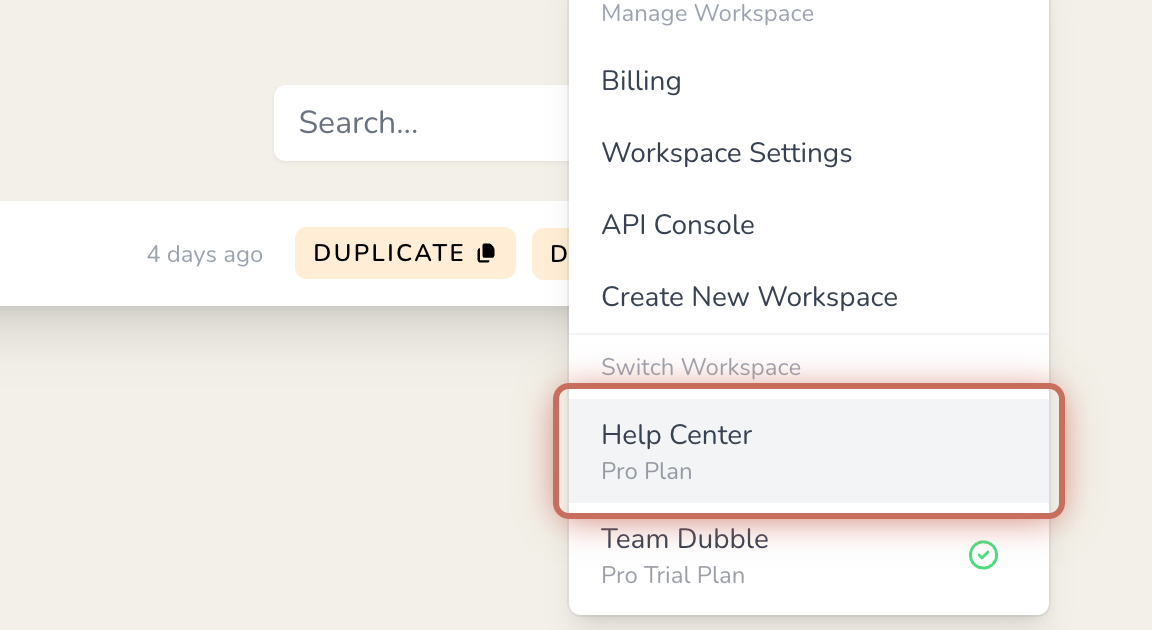Image resolution: width=1152 pixels, height=630 pixels.
Task: Click the green checkmark beside Team Dubble
Action: [983, 555]
